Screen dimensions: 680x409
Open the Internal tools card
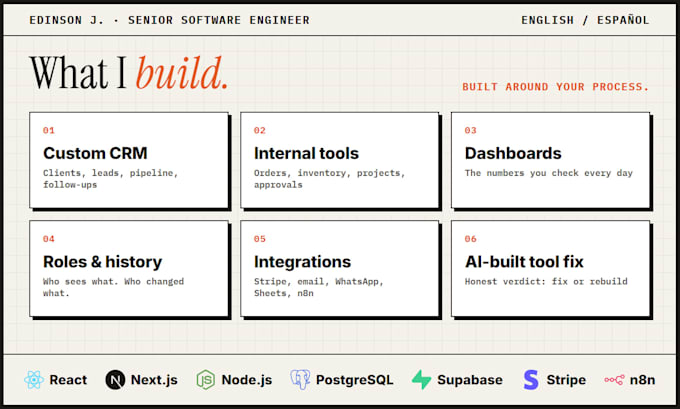pyautogui.click(x=340, y=160)
